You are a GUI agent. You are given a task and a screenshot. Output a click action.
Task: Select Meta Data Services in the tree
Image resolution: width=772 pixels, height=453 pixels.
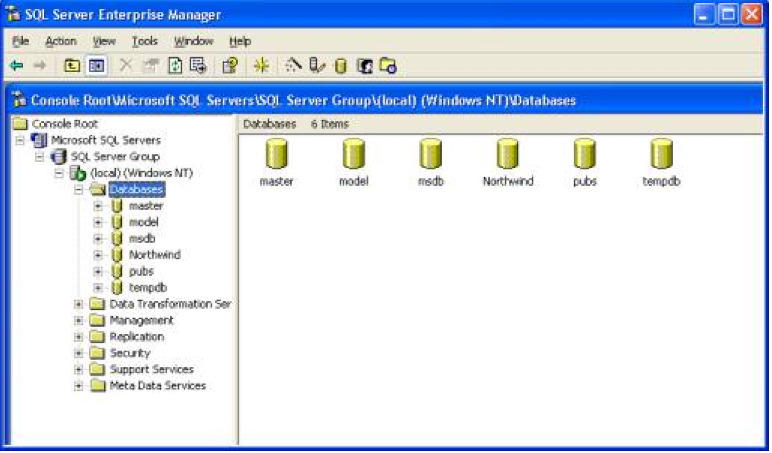(x=157, y=385)
